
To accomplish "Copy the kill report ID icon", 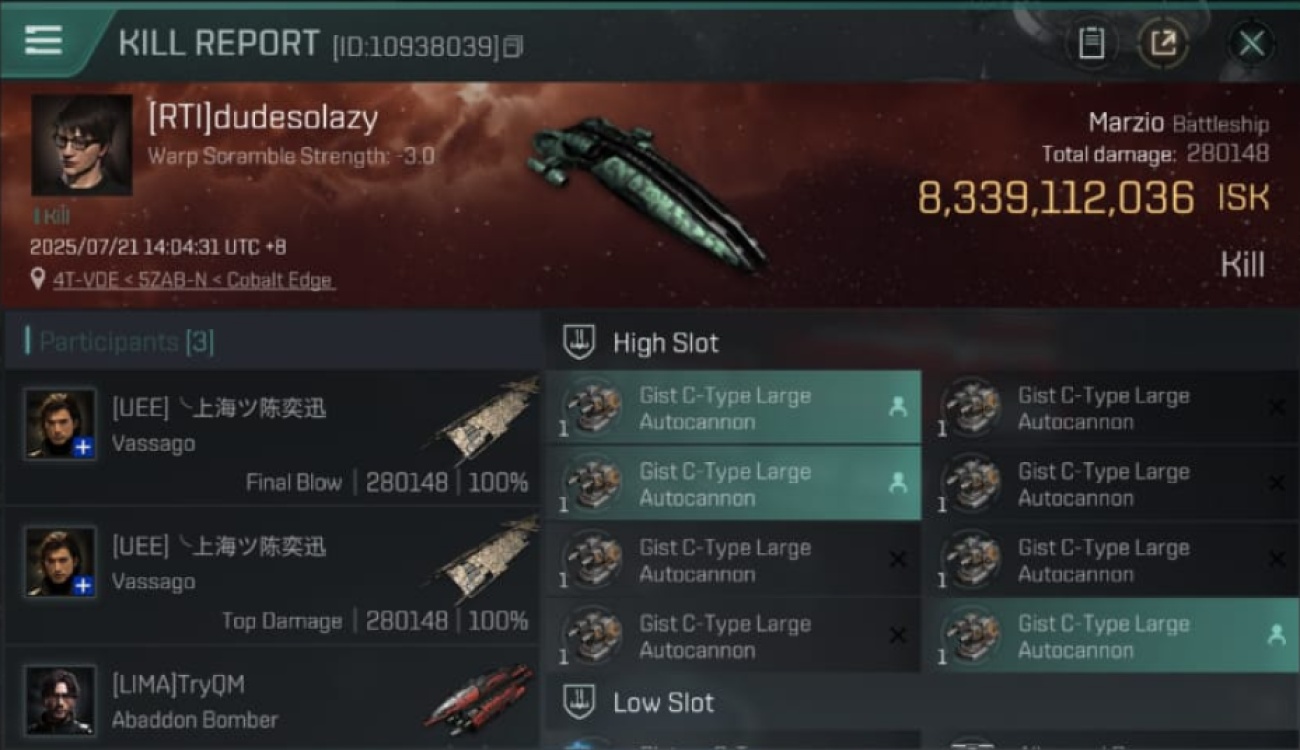I will pos(513,46).
